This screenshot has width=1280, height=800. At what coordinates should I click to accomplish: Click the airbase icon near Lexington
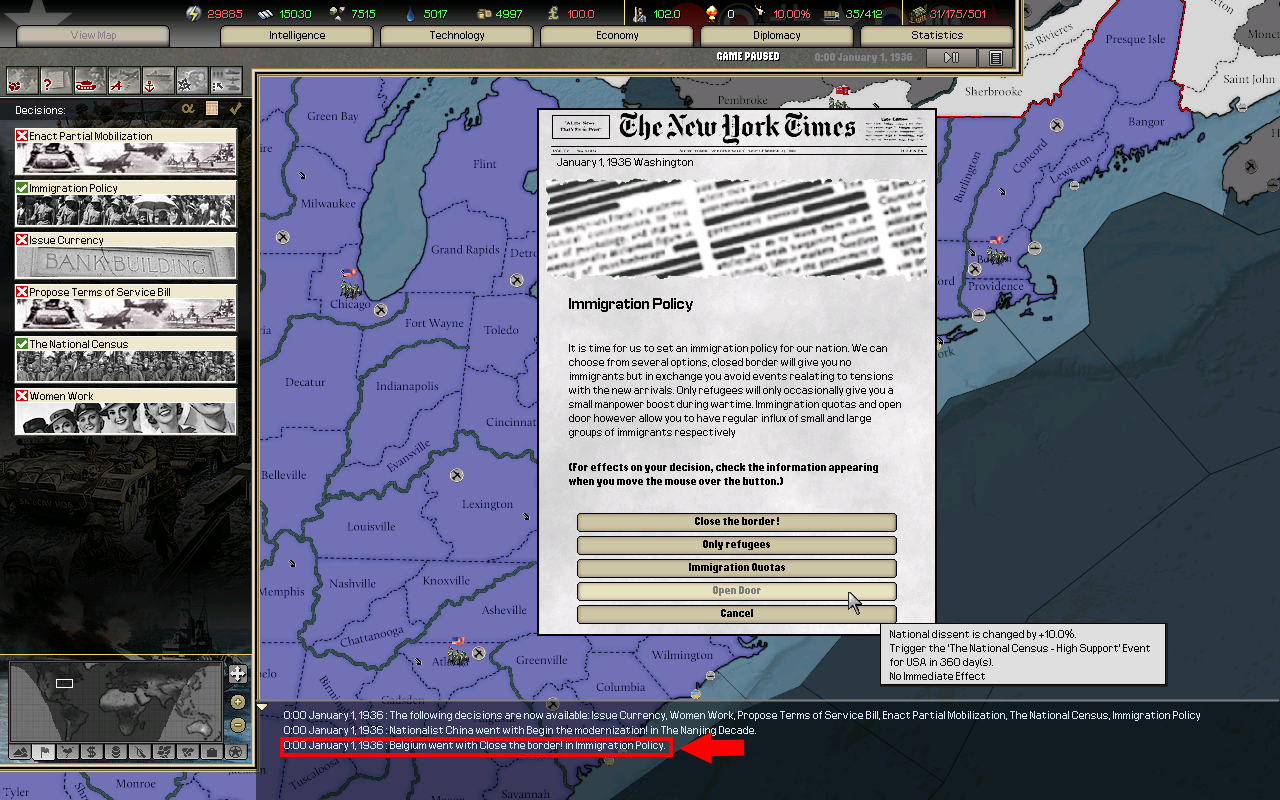[x=457, y=475]
